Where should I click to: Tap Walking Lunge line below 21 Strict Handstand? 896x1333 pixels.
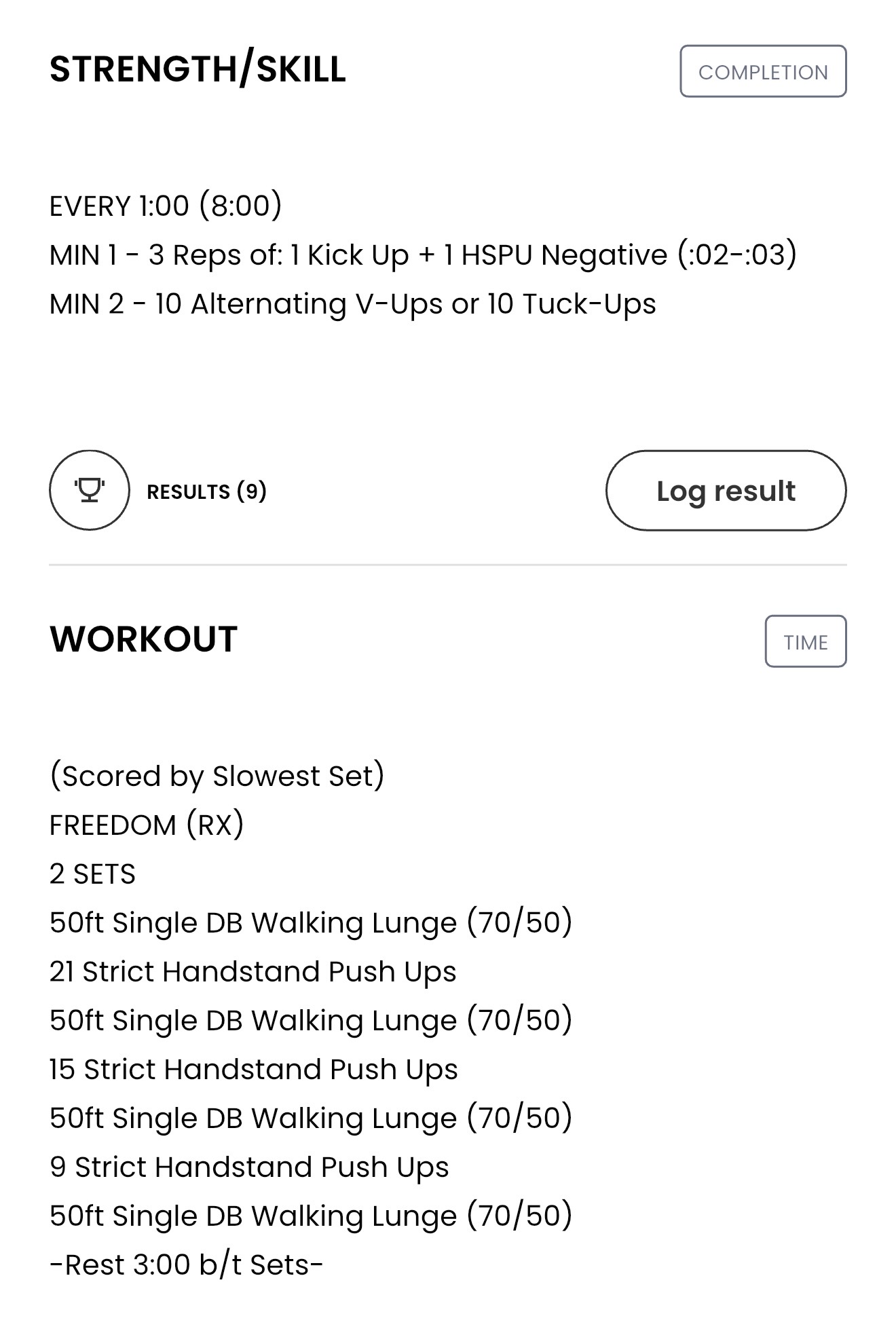(311, 1021)
